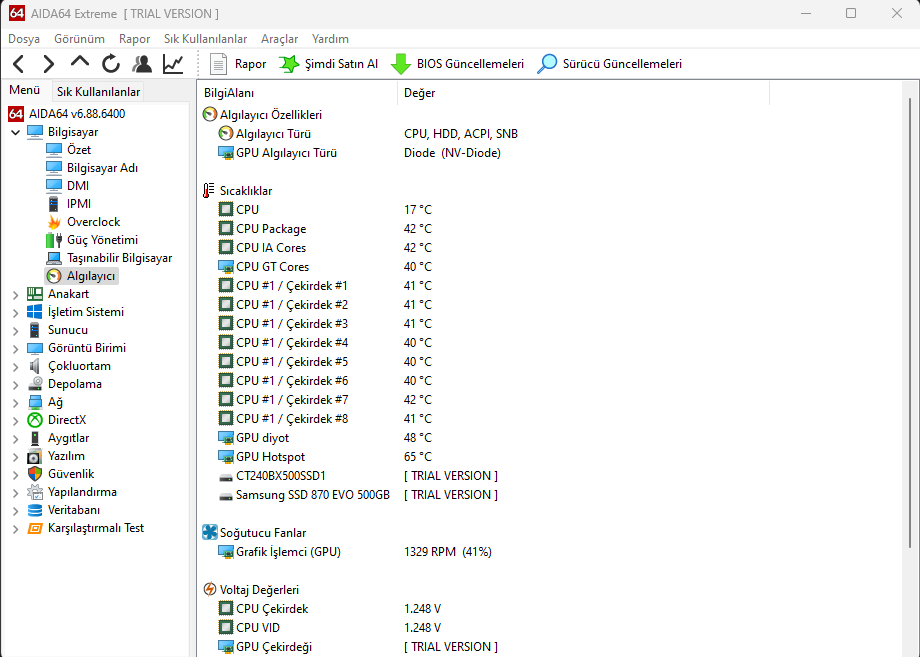Open the Yardım menu
Screen dimensions: 920x657
pos(330,39)
